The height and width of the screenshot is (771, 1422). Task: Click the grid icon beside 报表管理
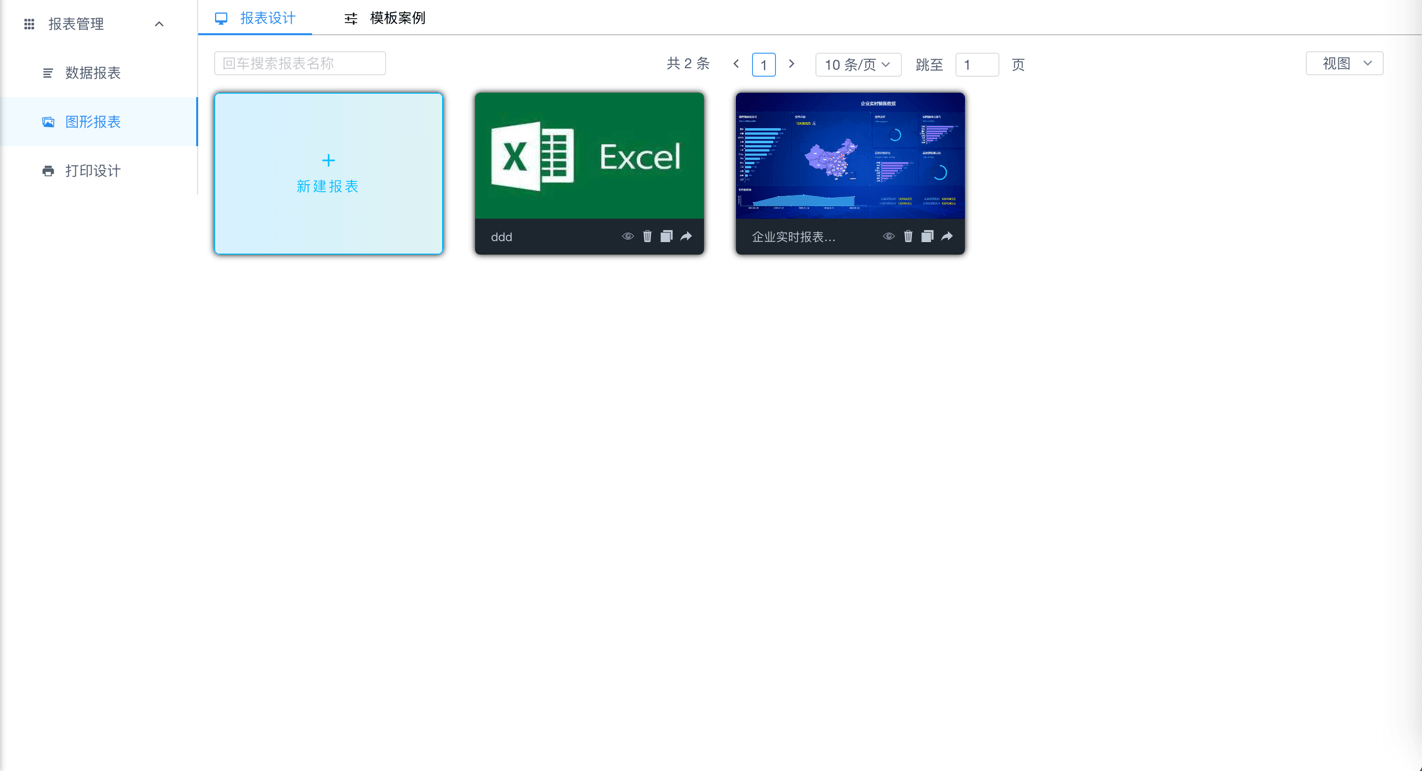pos(29,24)
